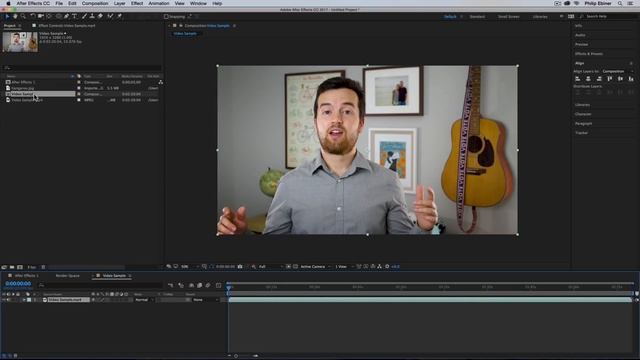The width and height of the screenshot is (640, 360).
Task: Select the Small Screen workspace
Action: click(509, 16)
